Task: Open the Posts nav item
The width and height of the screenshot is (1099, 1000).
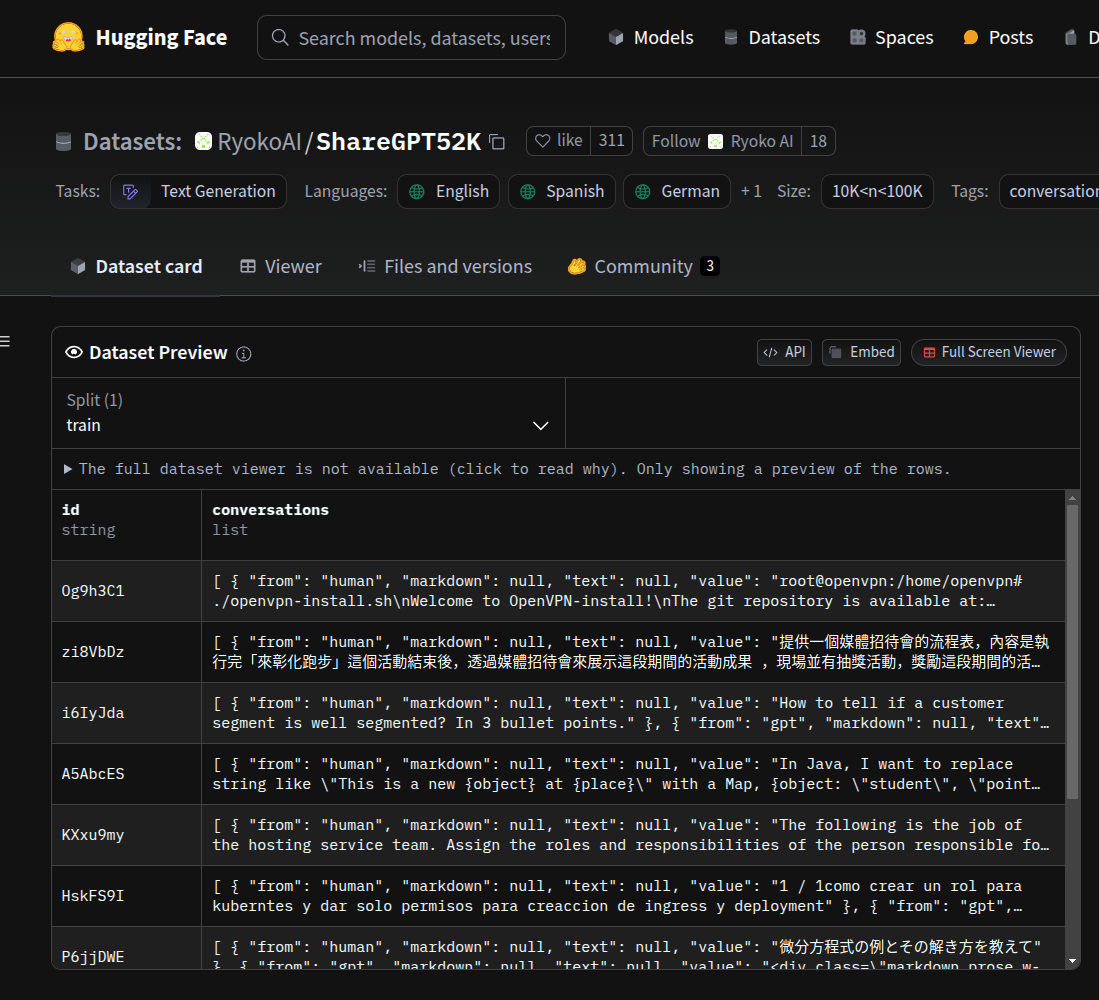Action: click(x=997, y=37)
